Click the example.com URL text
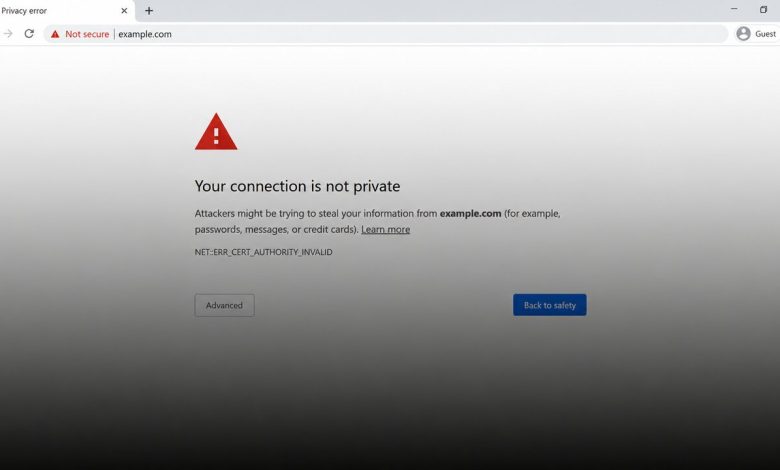This screenshot has width=780, height=470. [x=145, y=34]
